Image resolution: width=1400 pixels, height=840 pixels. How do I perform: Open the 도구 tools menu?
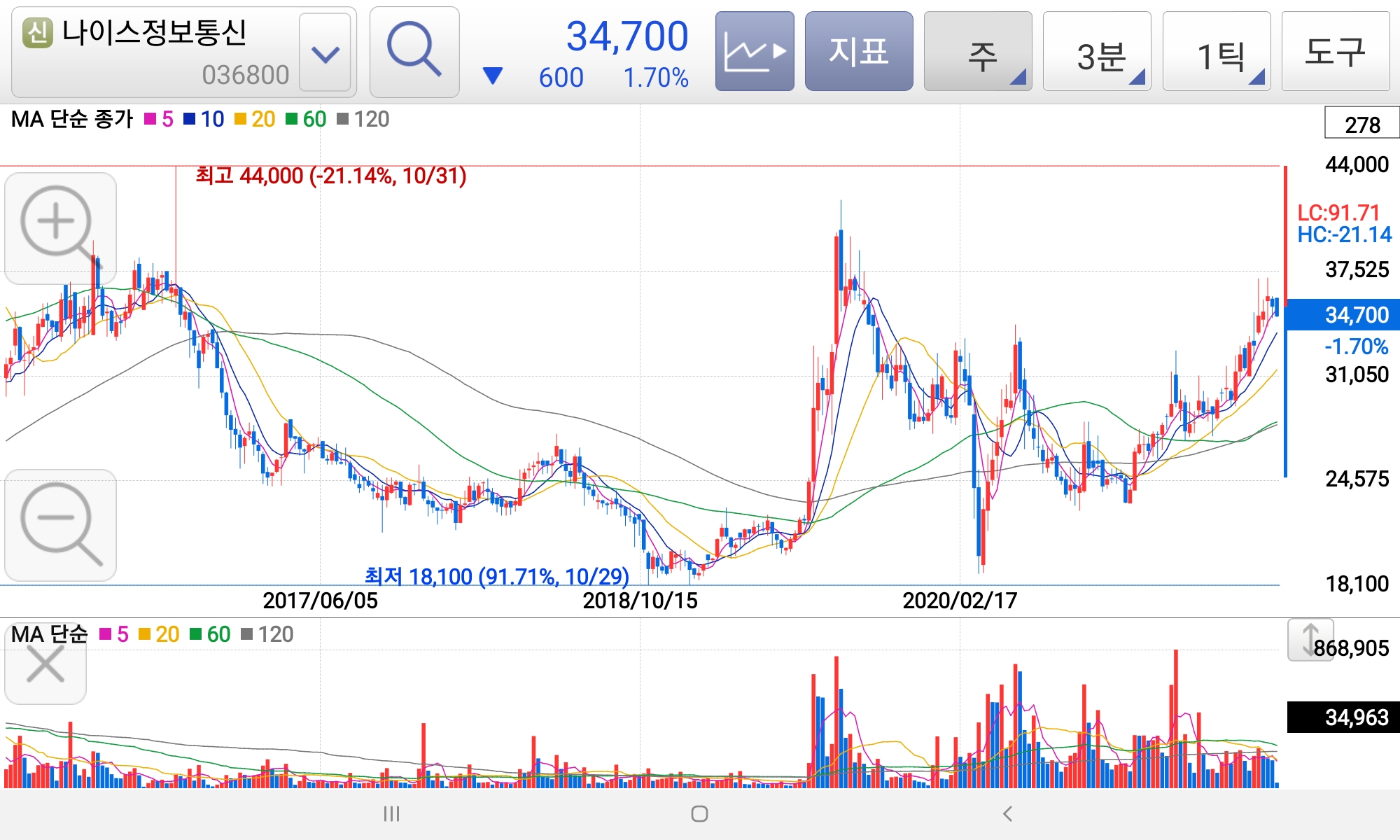1335,52
